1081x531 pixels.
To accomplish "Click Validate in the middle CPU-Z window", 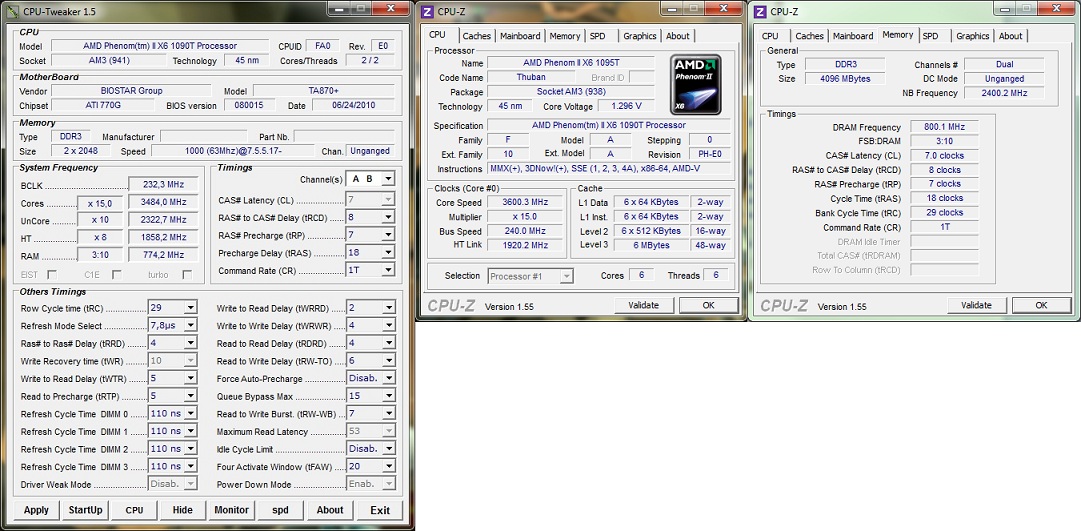I will click(x=644, y=305).
